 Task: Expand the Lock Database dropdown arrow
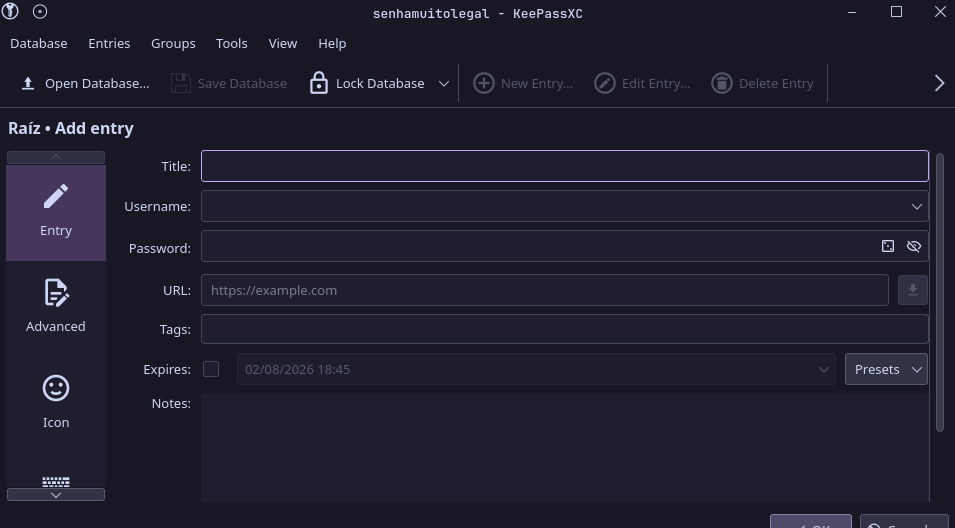(444, 83)
